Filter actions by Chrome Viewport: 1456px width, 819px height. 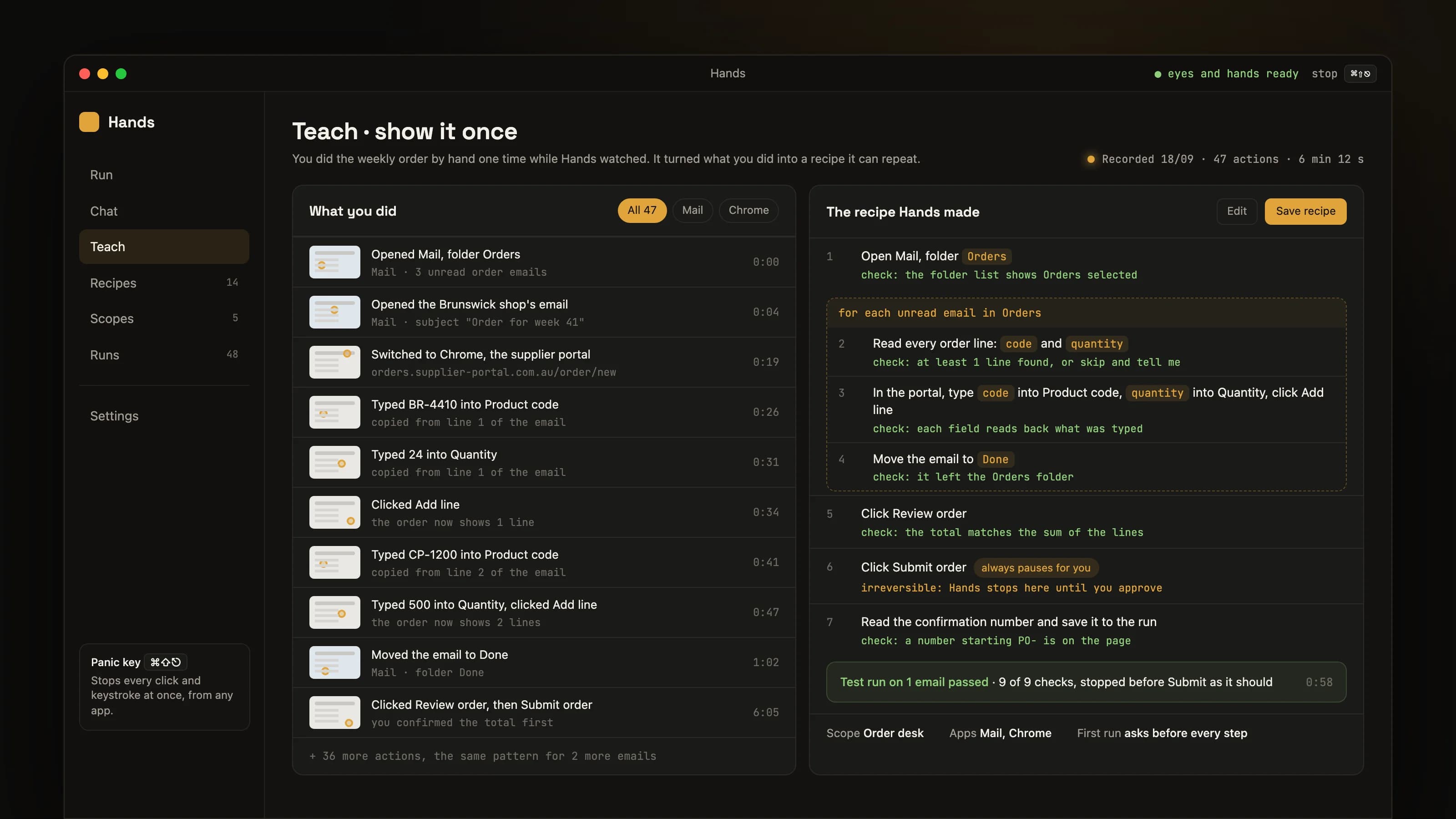[x=748, y=210]
